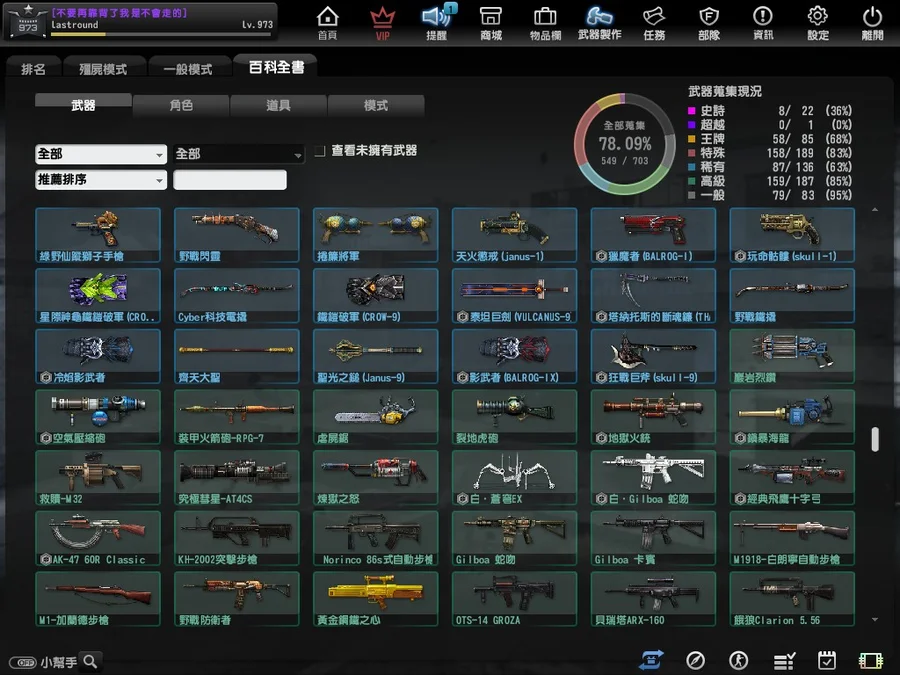The height and width of the screenshot is (675, 900).
Task: Select the 空氣壓縮砲 weapon card
Action: coord(98,417)
